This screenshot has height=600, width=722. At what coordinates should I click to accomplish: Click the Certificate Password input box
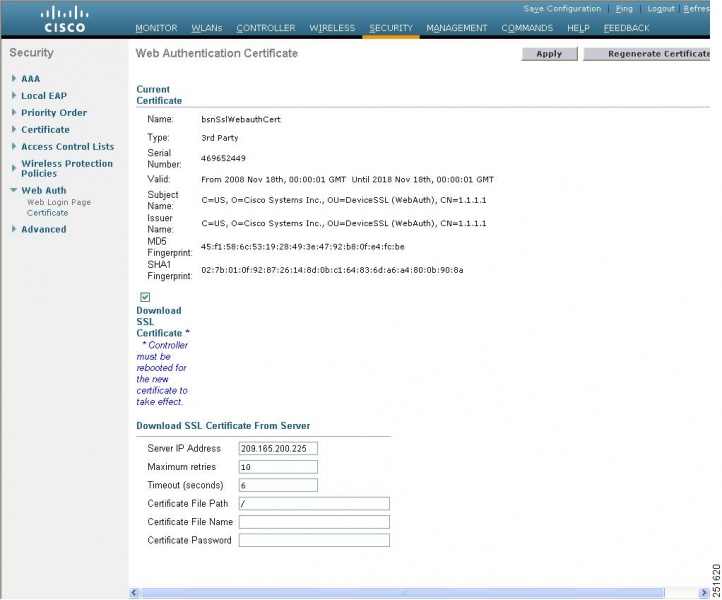[x=313, y=540]
